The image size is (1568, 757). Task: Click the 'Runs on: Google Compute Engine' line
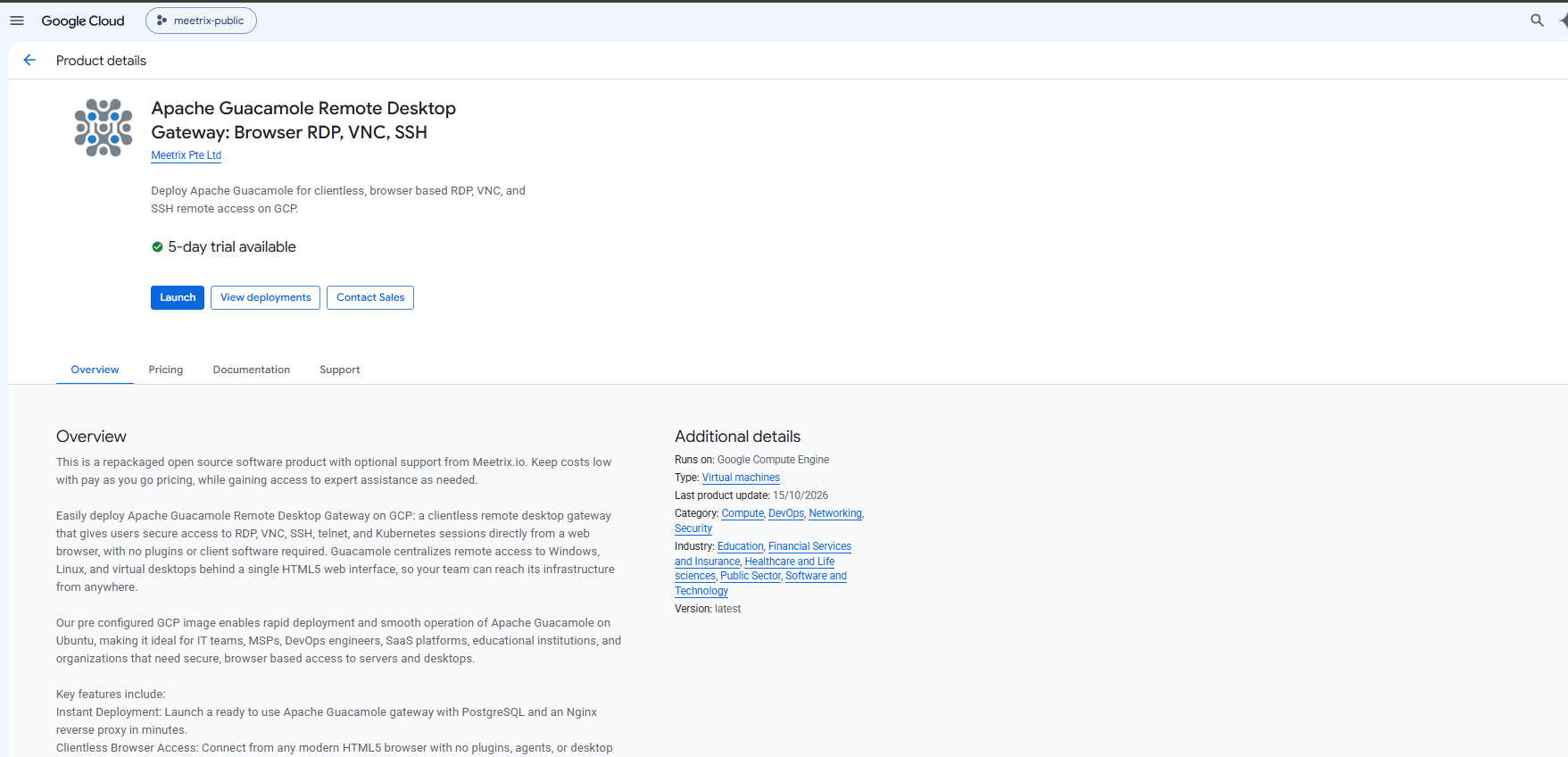pyautogui.click(x=751, y=460)
